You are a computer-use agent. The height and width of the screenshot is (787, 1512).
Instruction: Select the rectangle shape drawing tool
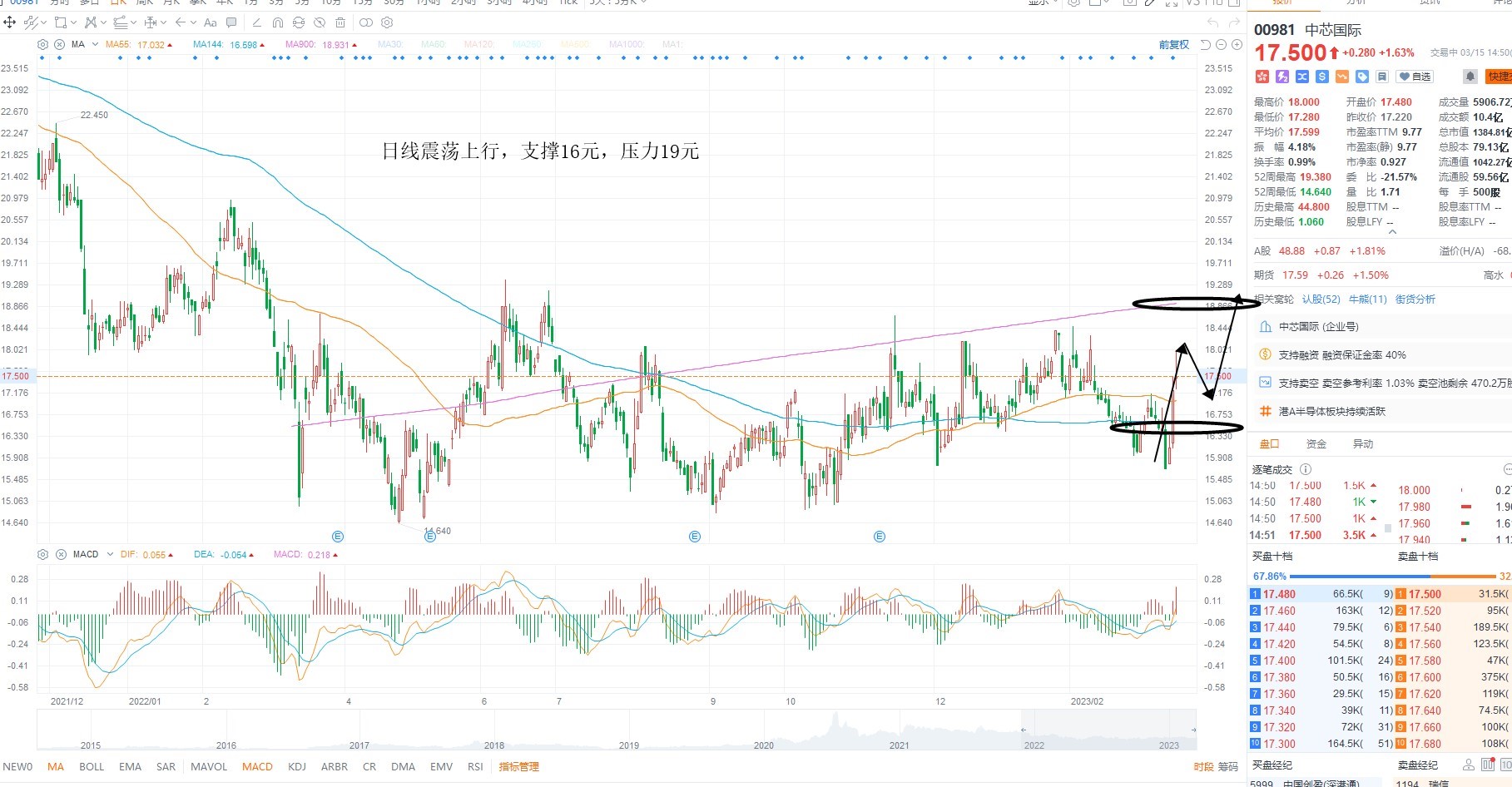coord(61,22)
